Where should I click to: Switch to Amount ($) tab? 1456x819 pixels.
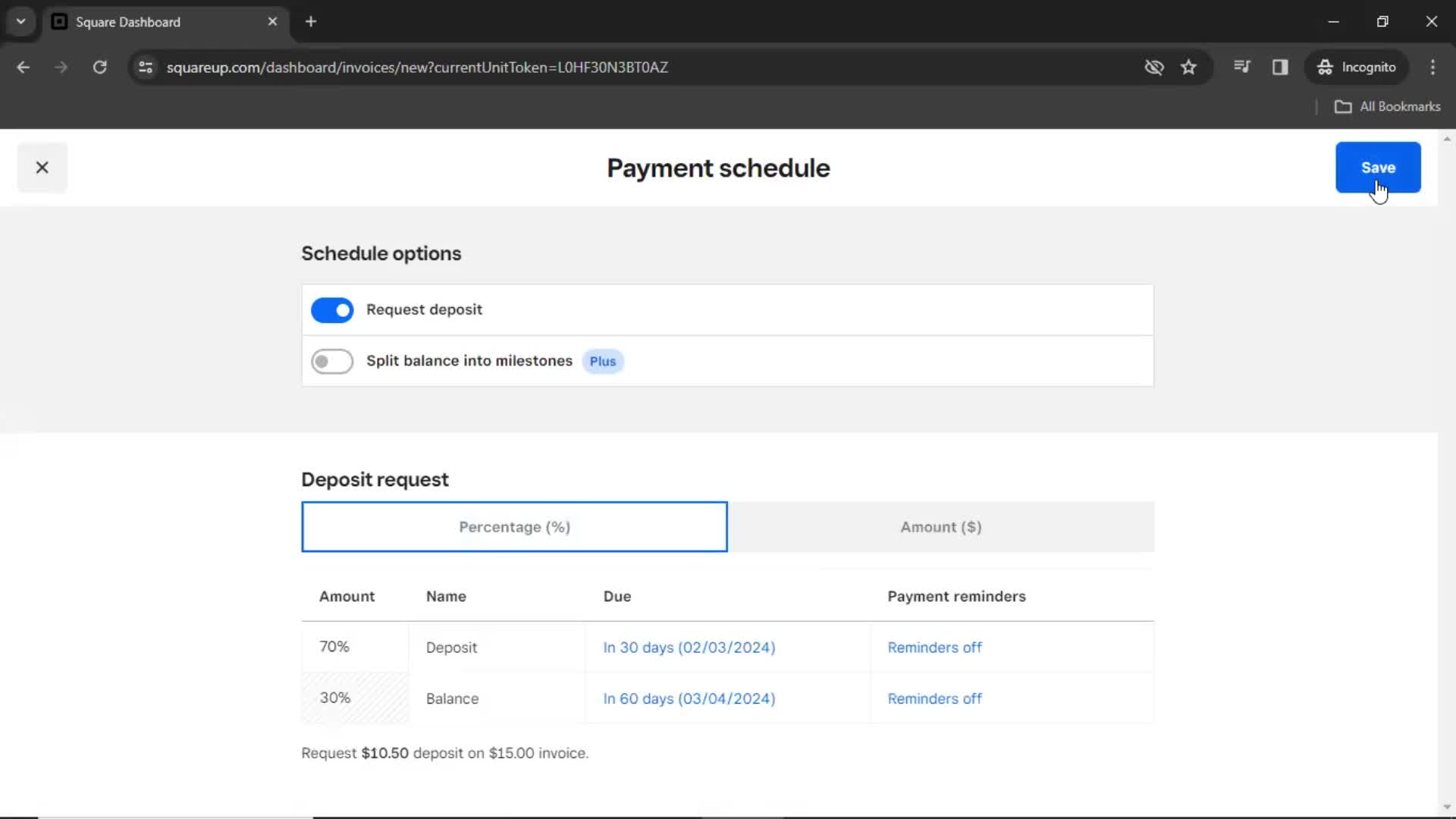click(941, 527)
